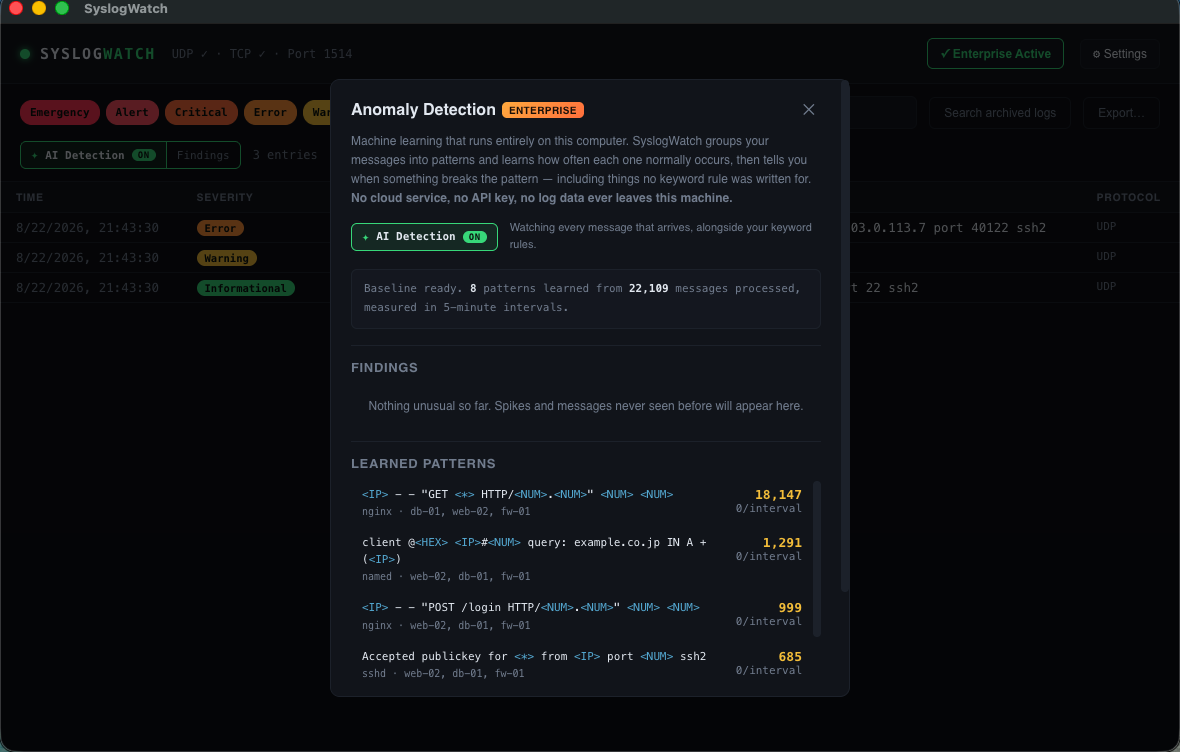
Task: Click the Warning badge in the second log row
Action: (x=227, y=258)
